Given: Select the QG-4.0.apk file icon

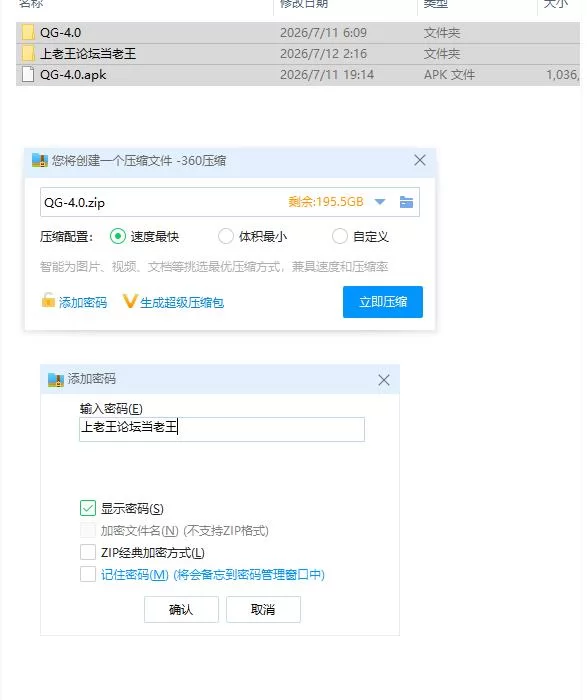Looking at the screenshot, I should [x=28, y=75].
